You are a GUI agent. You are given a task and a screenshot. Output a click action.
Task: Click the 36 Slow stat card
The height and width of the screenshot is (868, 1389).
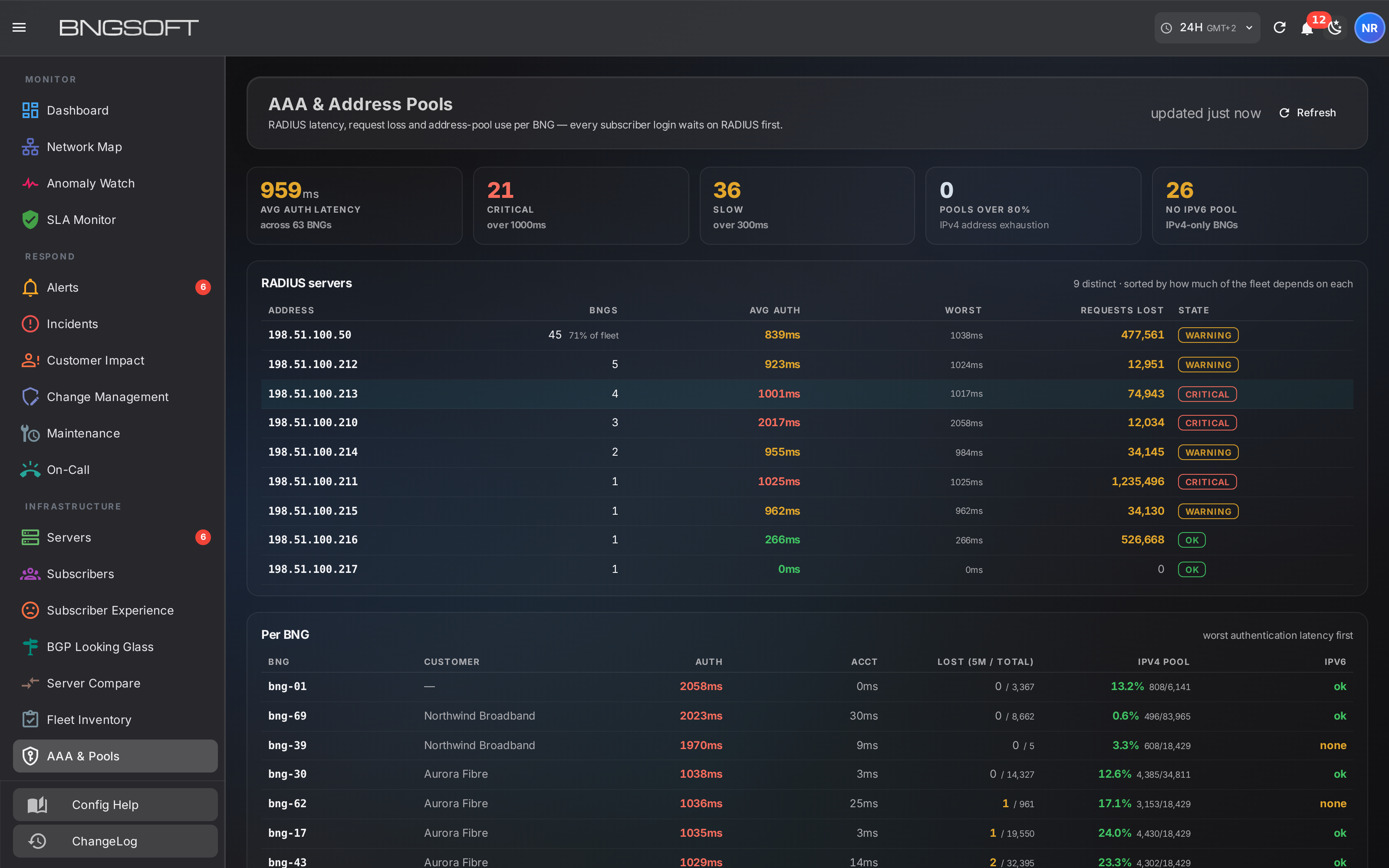[x=806, y=206]
